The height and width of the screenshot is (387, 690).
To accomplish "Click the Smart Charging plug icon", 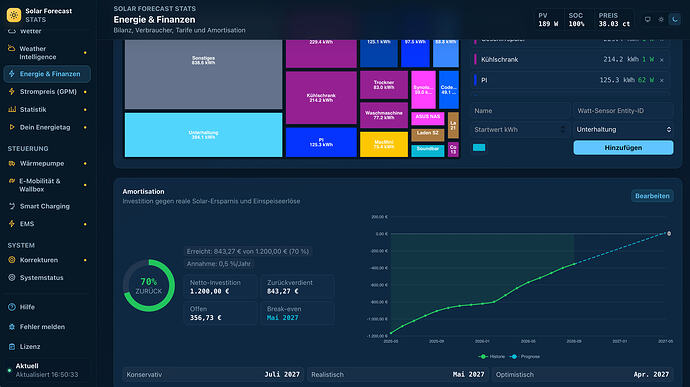I will pyautogui.click(x=12, y=206).
